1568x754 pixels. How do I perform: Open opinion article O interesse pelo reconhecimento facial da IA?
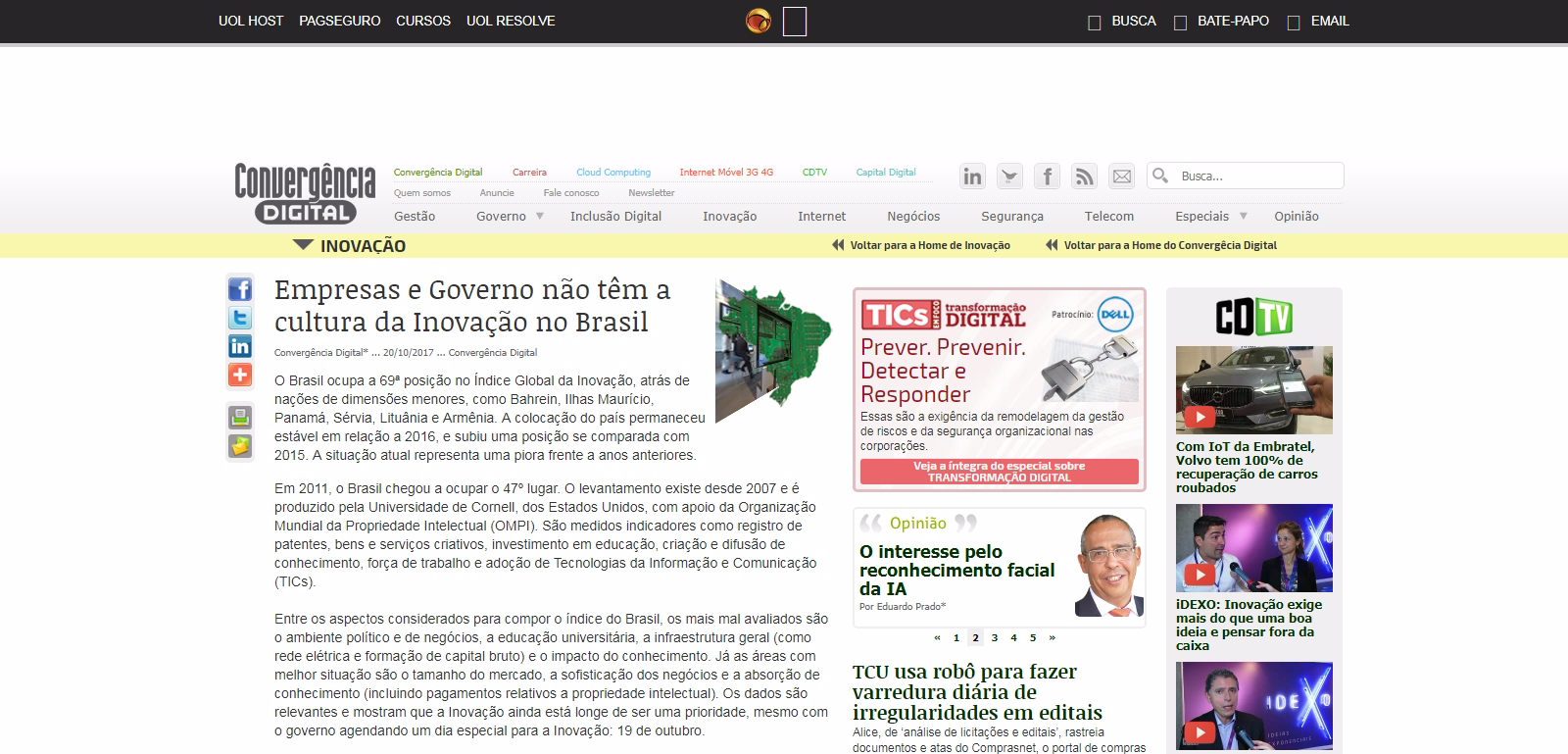(957, 570)
